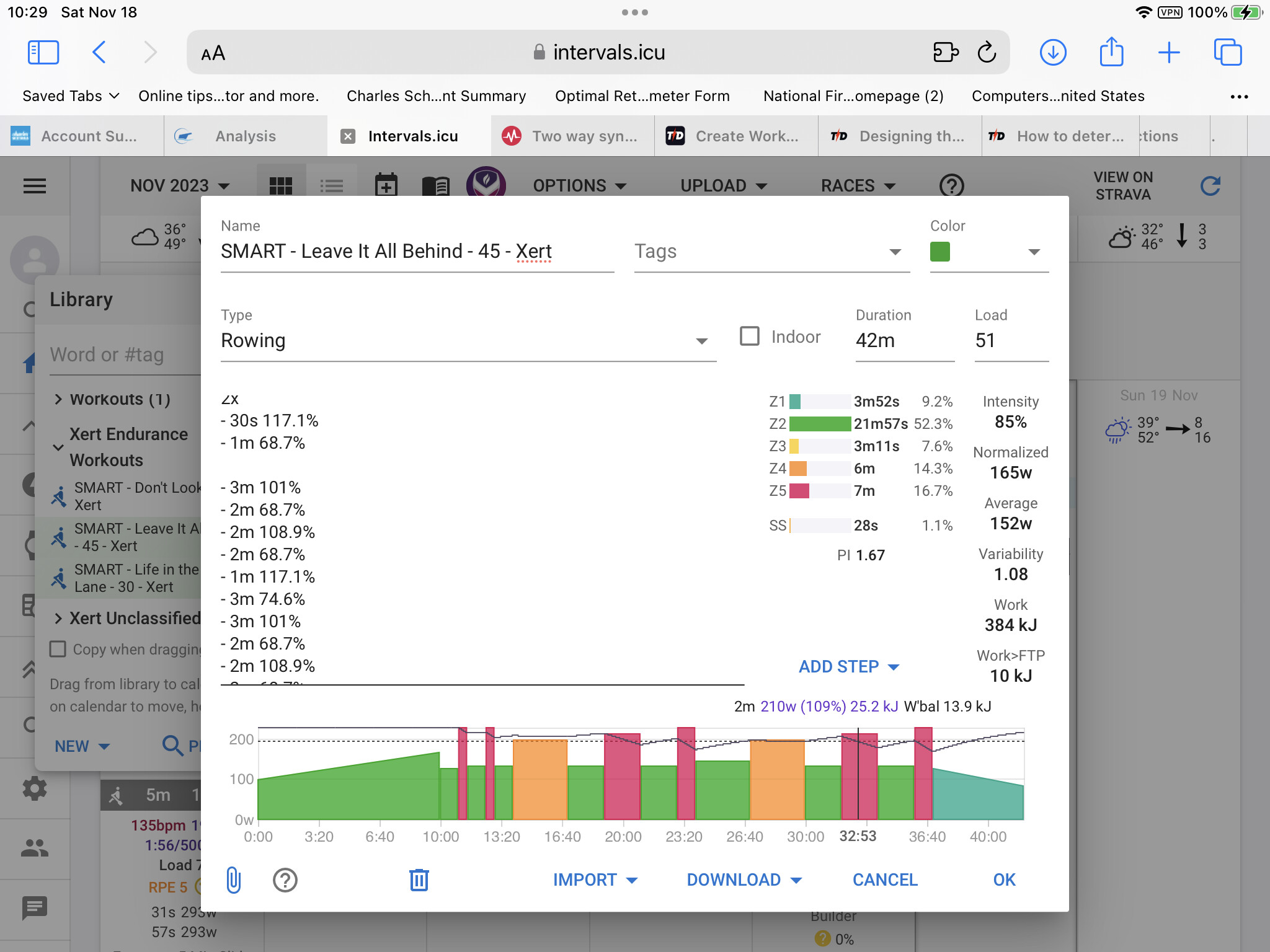The width and height of the screenshot is (1270, 952).
Task: Edit the Duration field
Action: (905, 341)
